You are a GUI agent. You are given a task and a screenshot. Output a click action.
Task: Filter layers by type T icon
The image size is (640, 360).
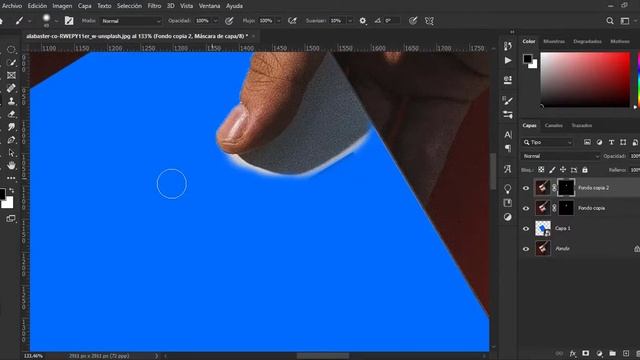pos(611,142)
